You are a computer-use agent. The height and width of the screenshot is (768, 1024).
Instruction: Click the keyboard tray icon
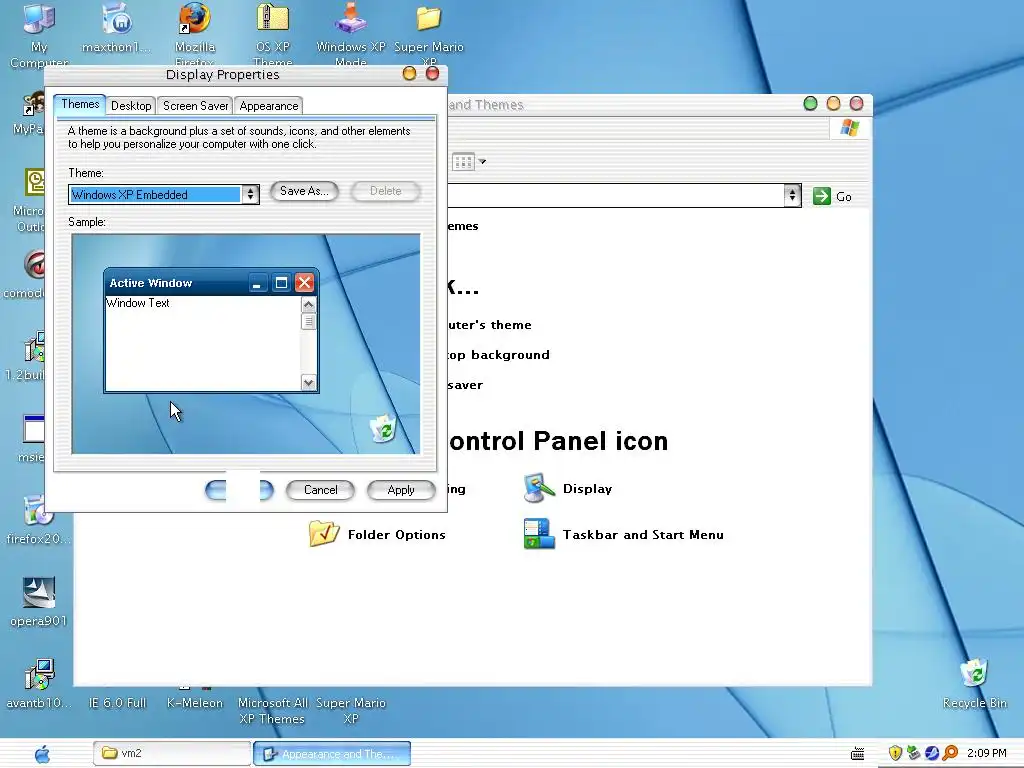(857, 754)
